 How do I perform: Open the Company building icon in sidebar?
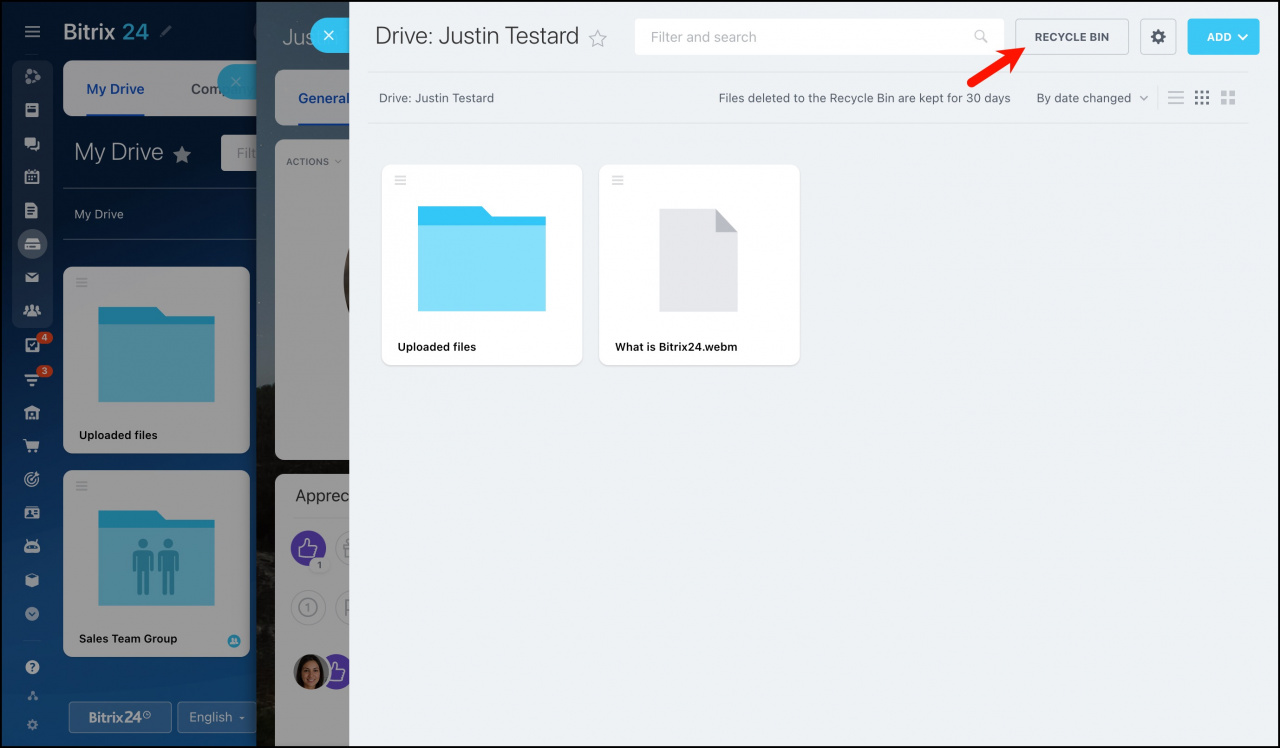32,412
